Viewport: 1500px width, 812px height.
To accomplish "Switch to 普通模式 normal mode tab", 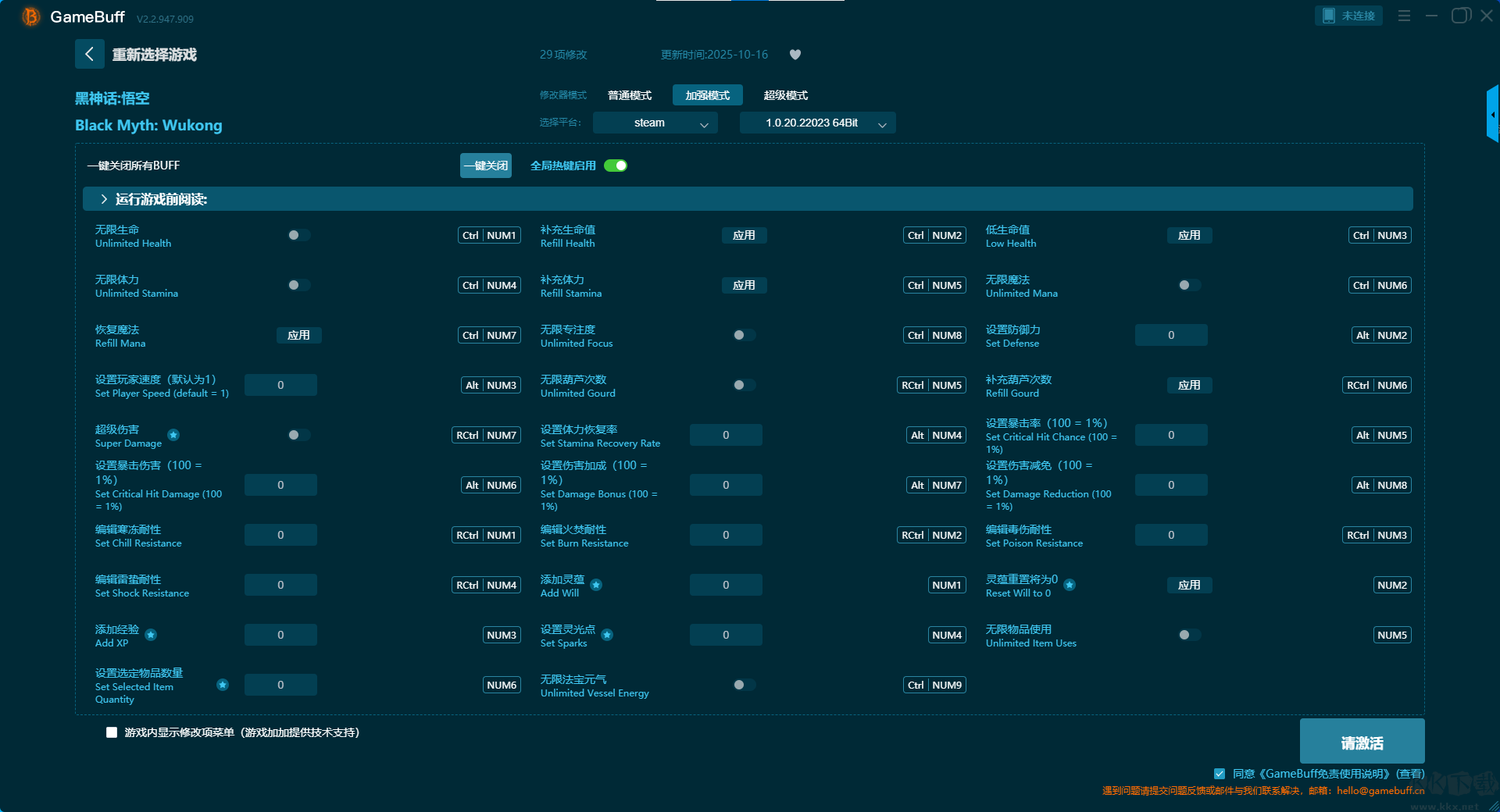I will tap(629, 95).
